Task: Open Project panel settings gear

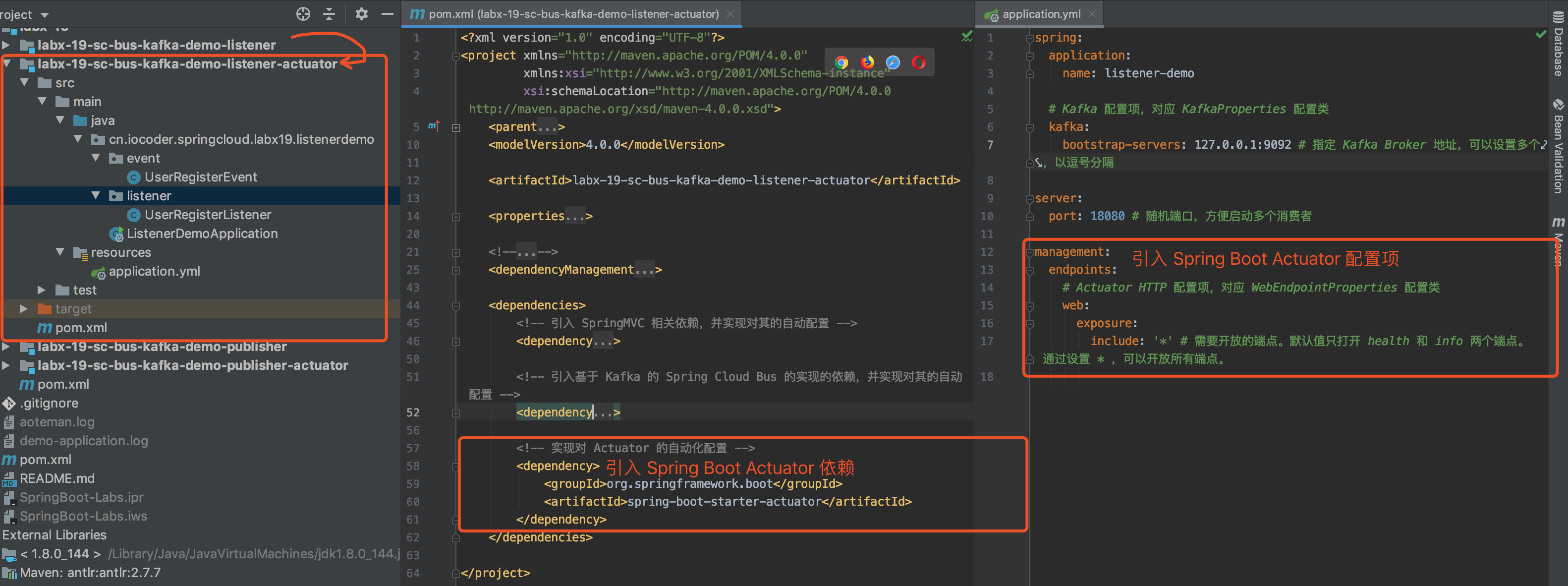Action: [362, 14]
